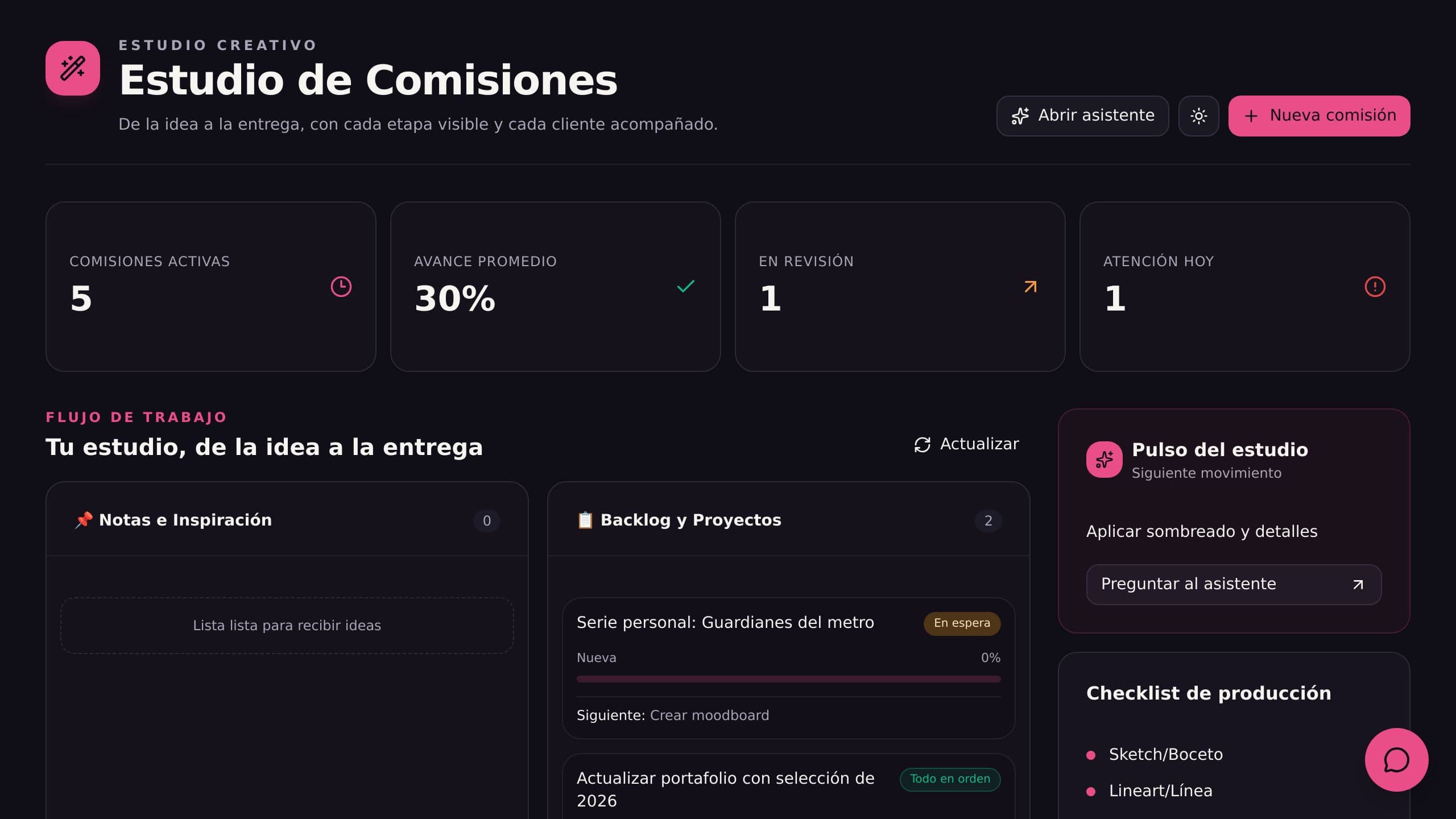Screen dimensions: 1456x819
Task: Open Serie personal: Guardianes del metro card
Action: pos(789,668)
